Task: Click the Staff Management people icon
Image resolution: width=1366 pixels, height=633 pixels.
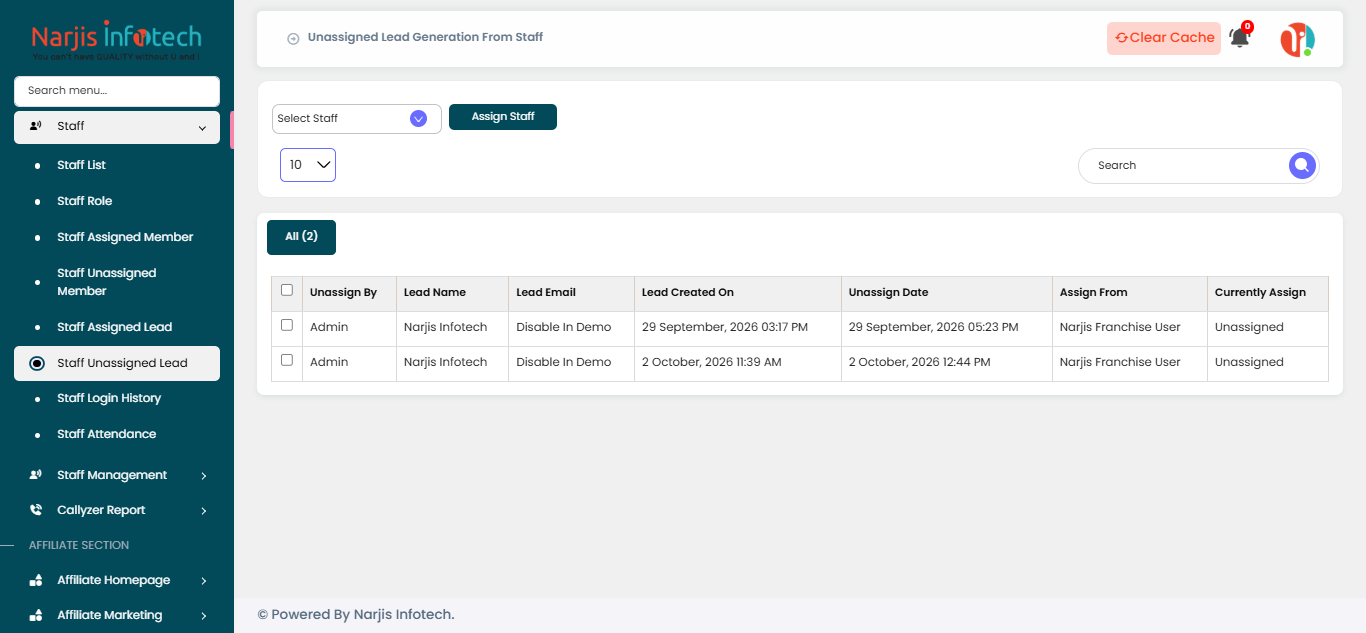Action: click(36, 475)
